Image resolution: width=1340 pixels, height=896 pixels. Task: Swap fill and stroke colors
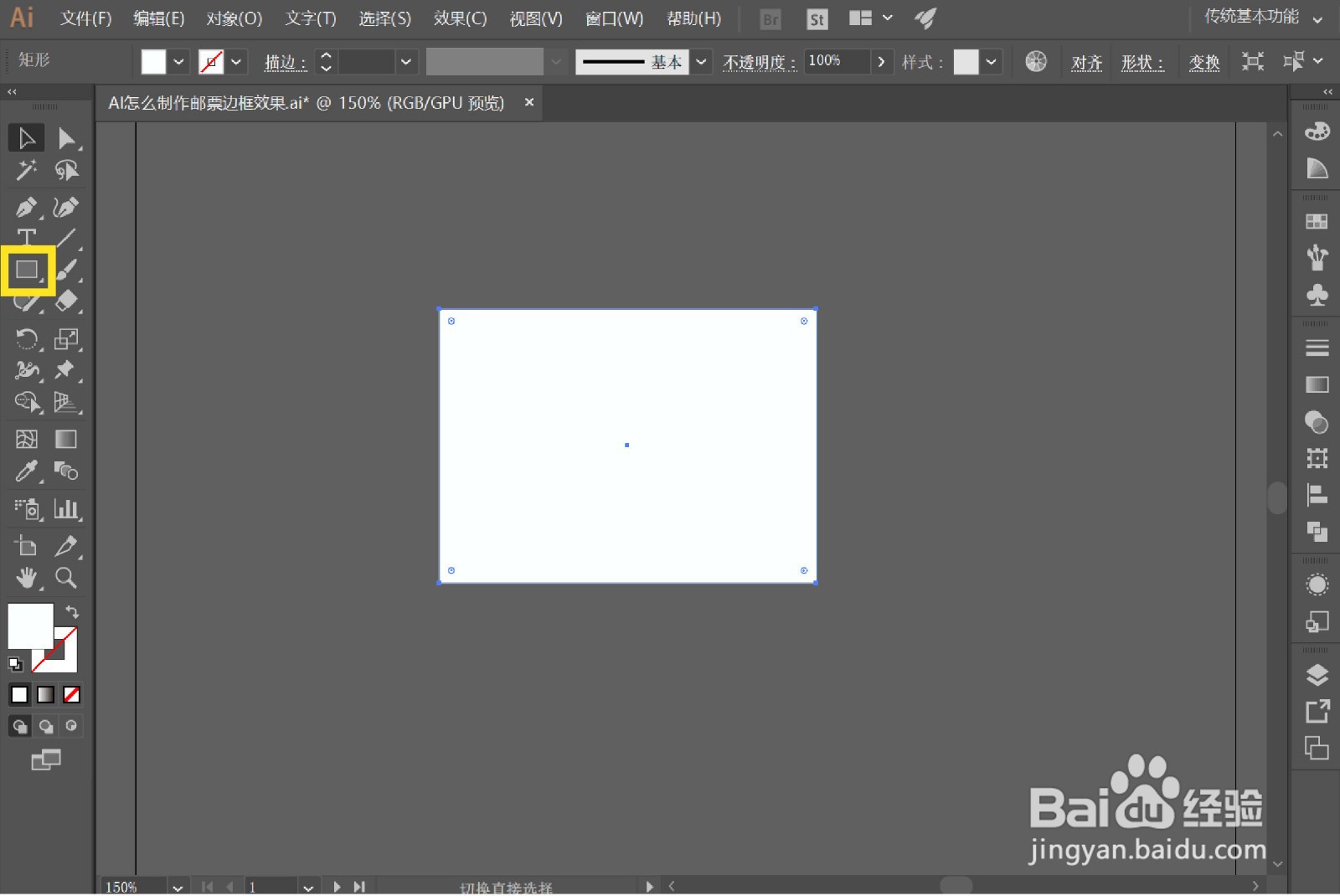click(72, 612)
